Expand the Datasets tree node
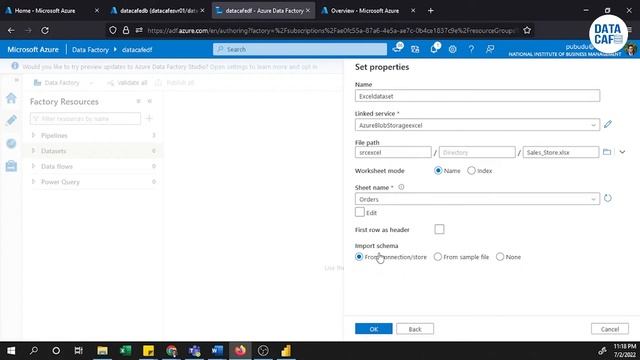Screen dimensions: 640x360 coord(33,151)
